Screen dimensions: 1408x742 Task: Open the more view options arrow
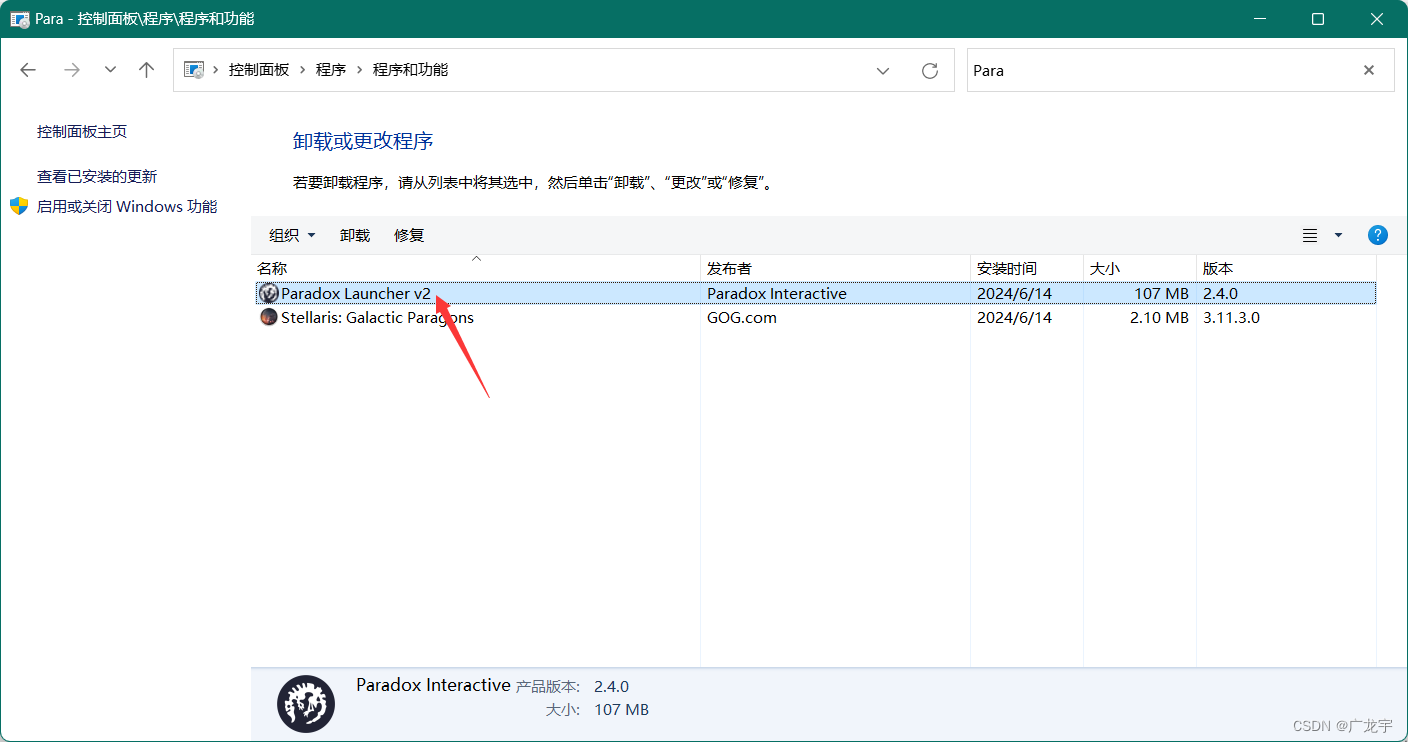click(x=1339, y=235)
